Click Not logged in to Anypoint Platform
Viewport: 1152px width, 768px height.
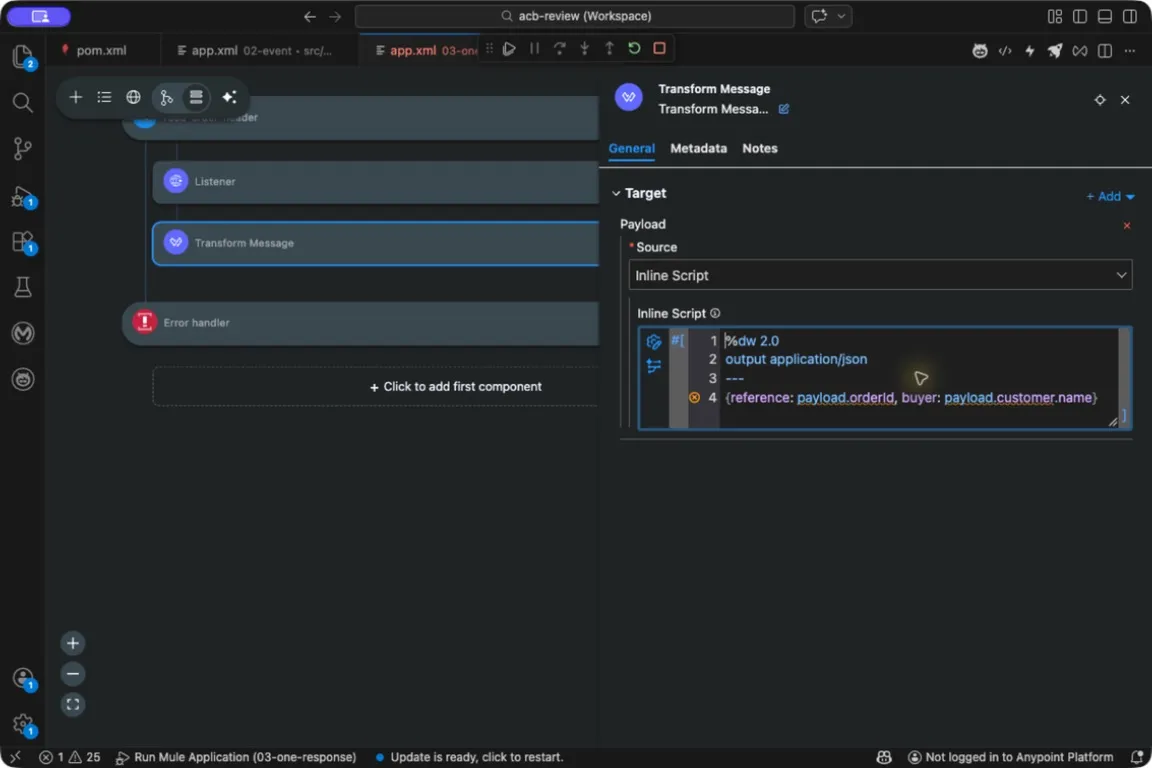pos(1011,757)
